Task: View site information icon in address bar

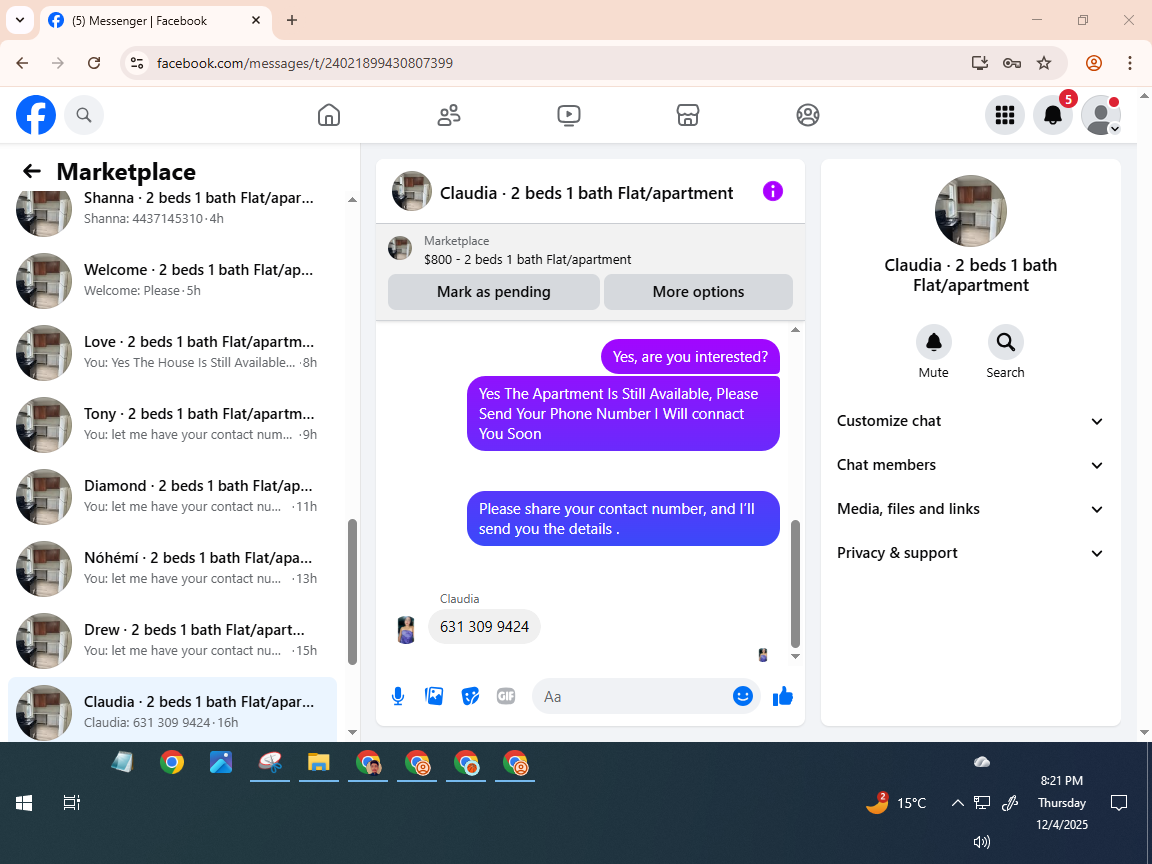Action: pyautogui.click(x=137, y=63)
